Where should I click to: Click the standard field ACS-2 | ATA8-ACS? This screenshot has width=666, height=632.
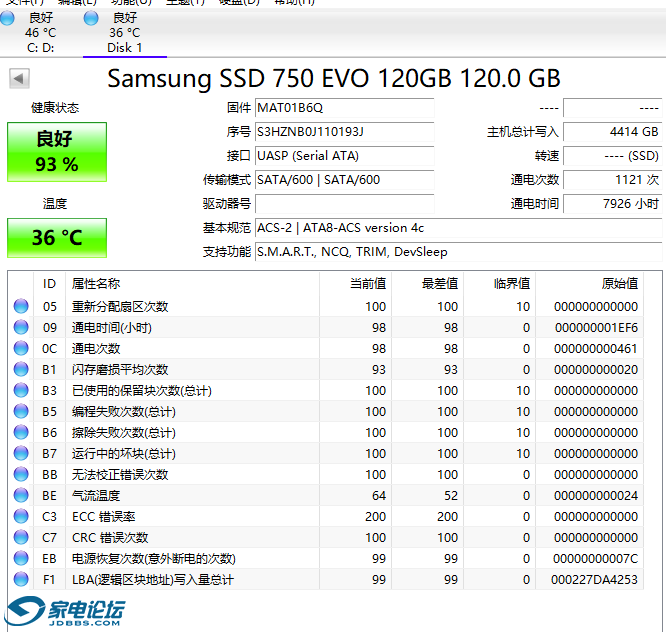[458, 228]
